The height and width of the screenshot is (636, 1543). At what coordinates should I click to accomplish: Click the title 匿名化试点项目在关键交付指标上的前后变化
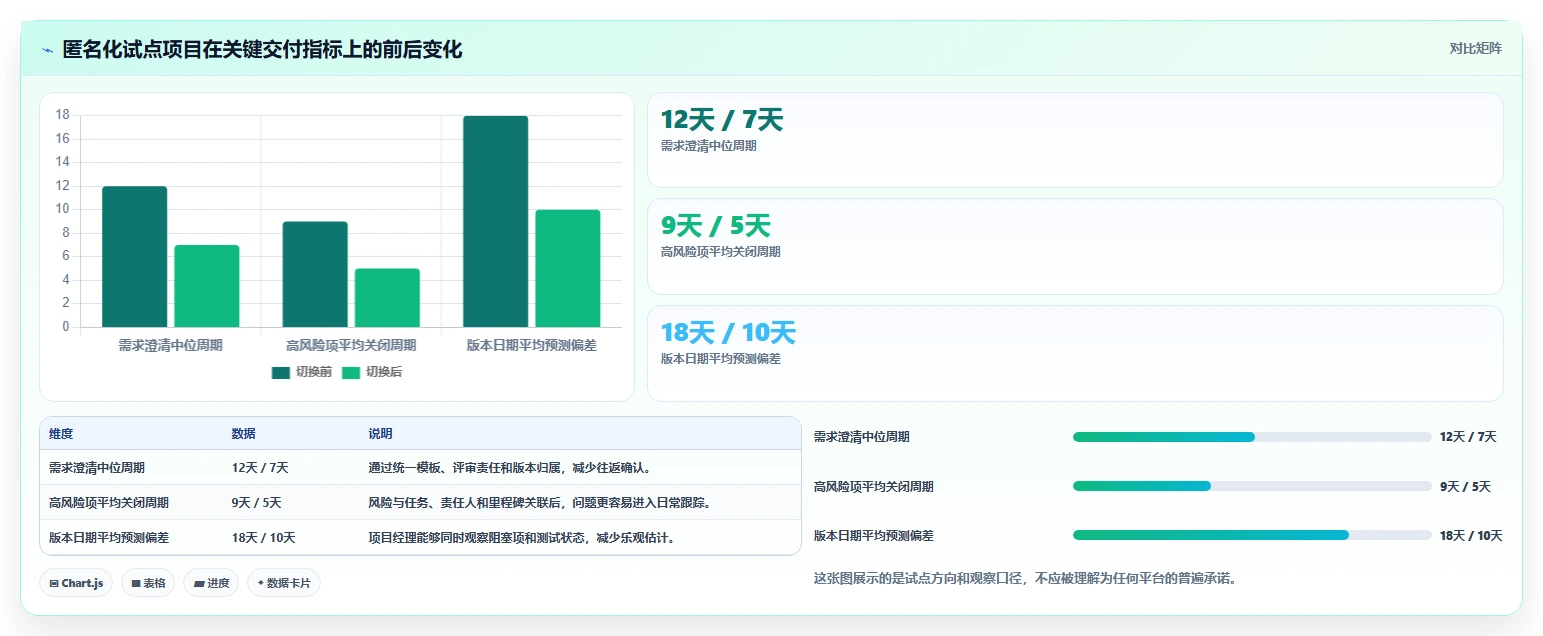click(262, 49)
